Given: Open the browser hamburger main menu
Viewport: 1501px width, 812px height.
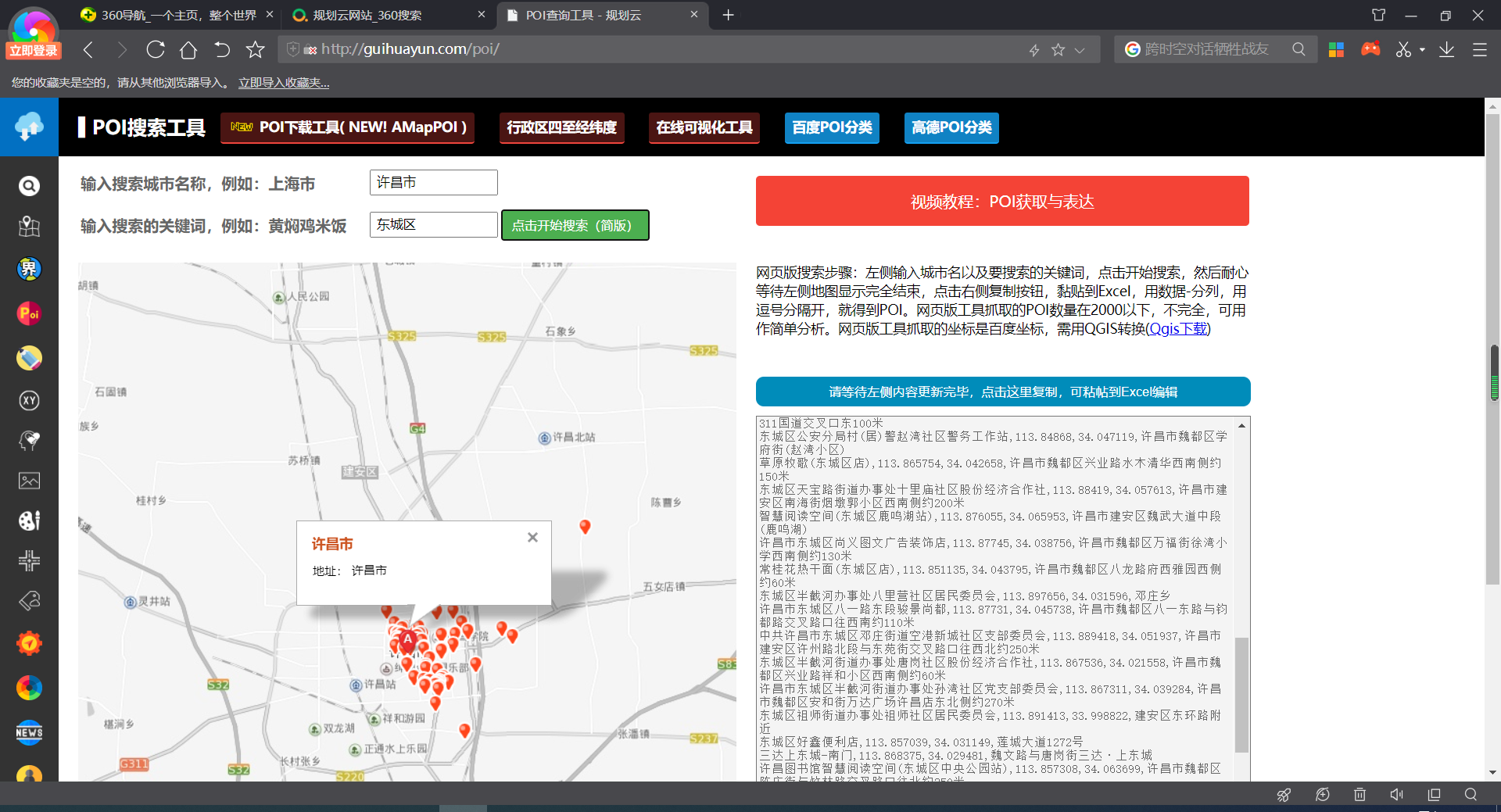Looking at the screenshot, I should [x=1479, y=50].
